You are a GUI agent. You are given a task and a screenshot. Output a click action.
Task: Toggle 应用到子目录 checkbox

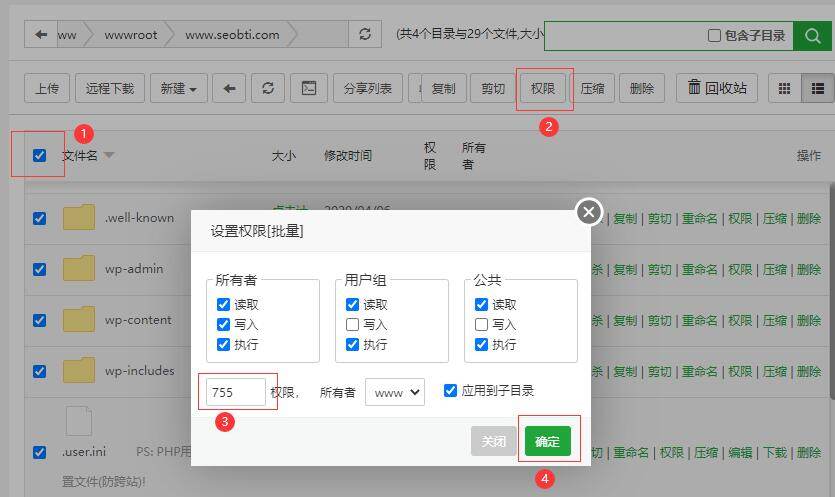tap(451, 390)
